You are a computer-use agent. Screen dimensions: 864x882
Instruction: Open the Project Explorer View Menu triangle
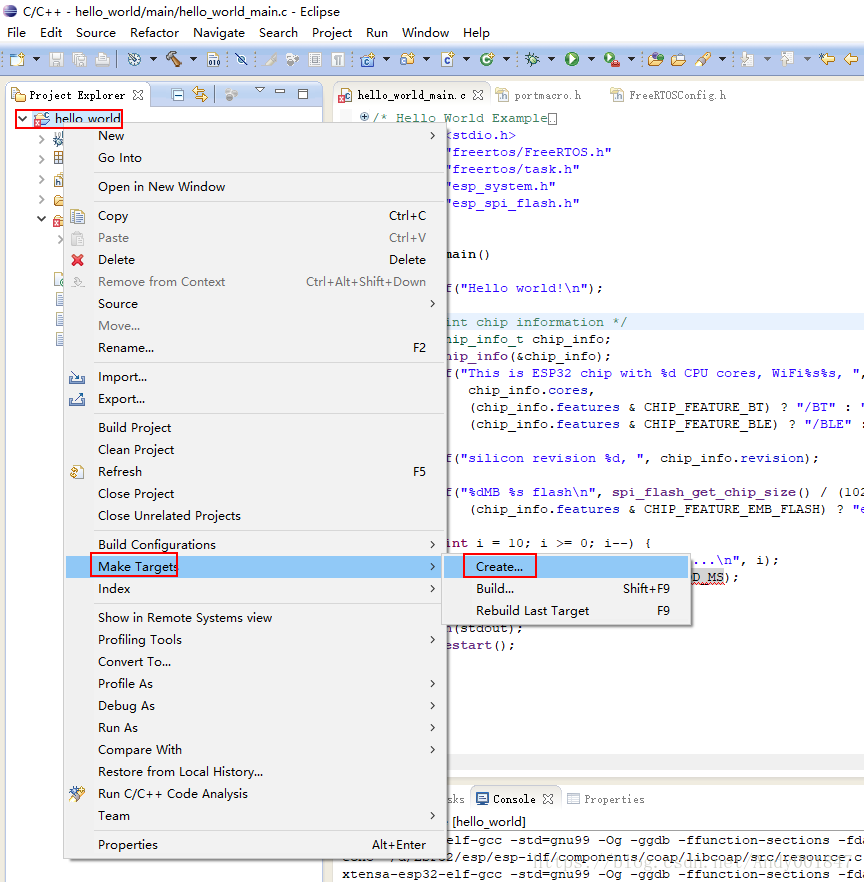260,90
